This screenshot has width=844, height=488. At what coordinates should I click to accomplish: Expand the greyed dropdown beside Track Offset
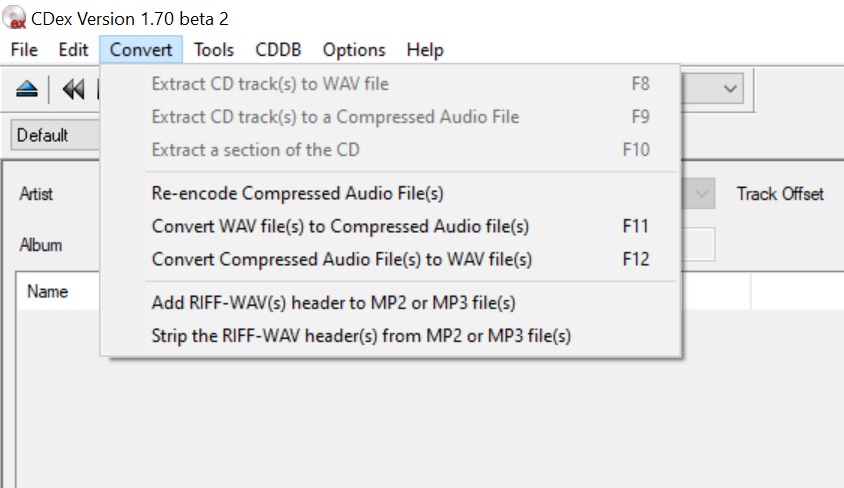pyautogui.click(x=703, y=193)
